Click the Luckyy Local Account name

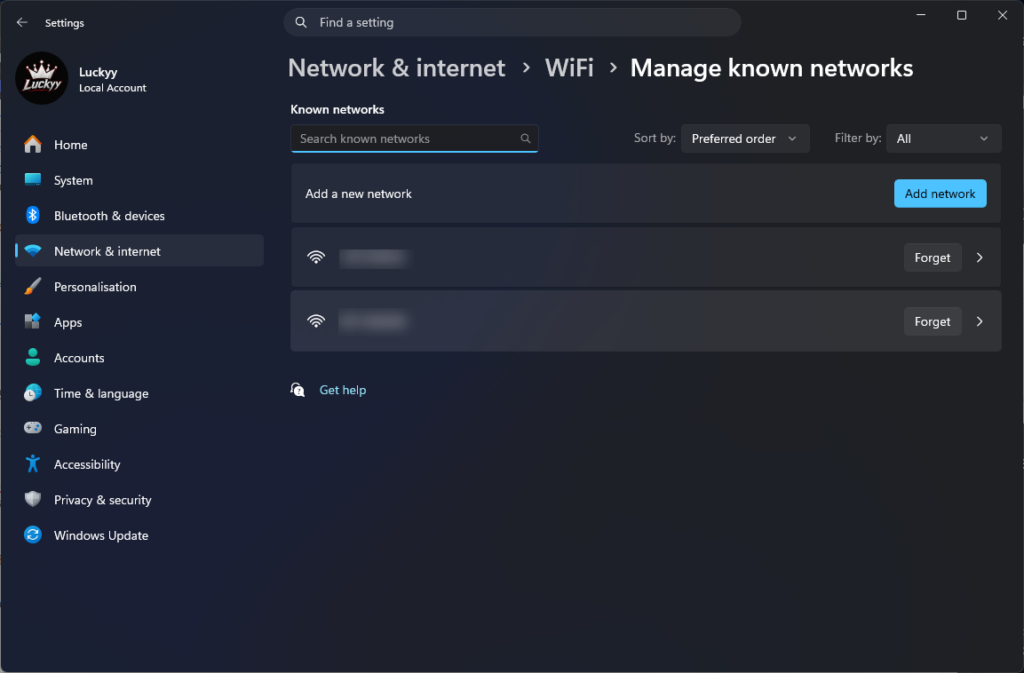[x=112, y=79]
